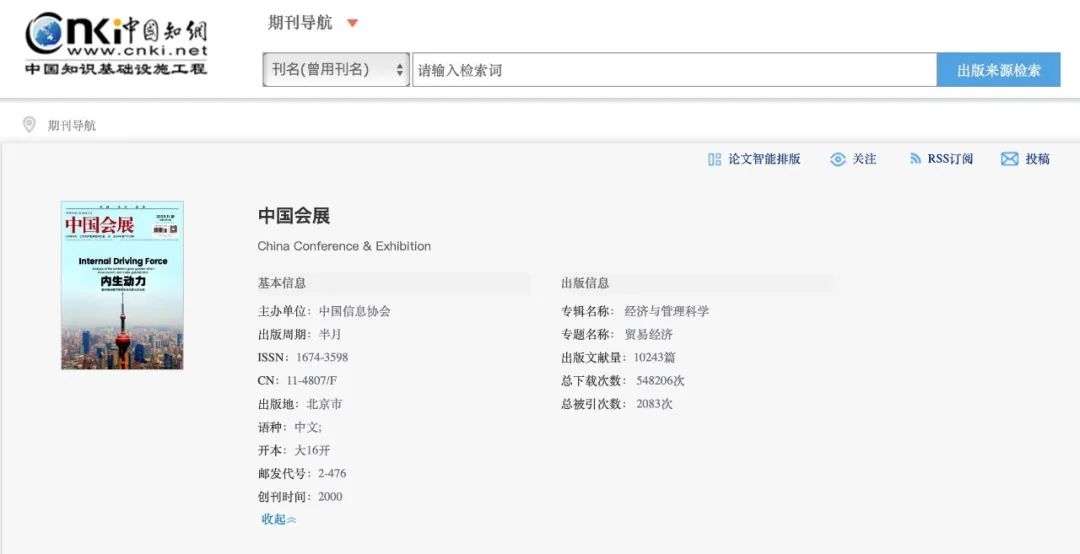Viewport: 1080px width, 554px height.
Task: Open the 期刊导航 breadcrumb link
Action: (x=72, y=125)
